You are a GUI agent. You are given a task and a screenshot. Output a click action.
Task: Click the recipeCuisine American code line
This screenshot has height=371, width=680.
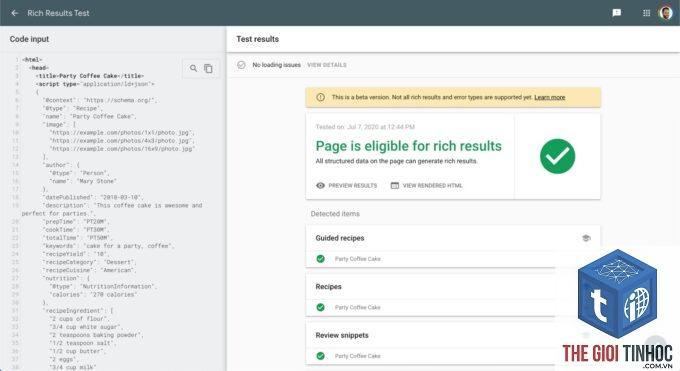pos(90,270)
